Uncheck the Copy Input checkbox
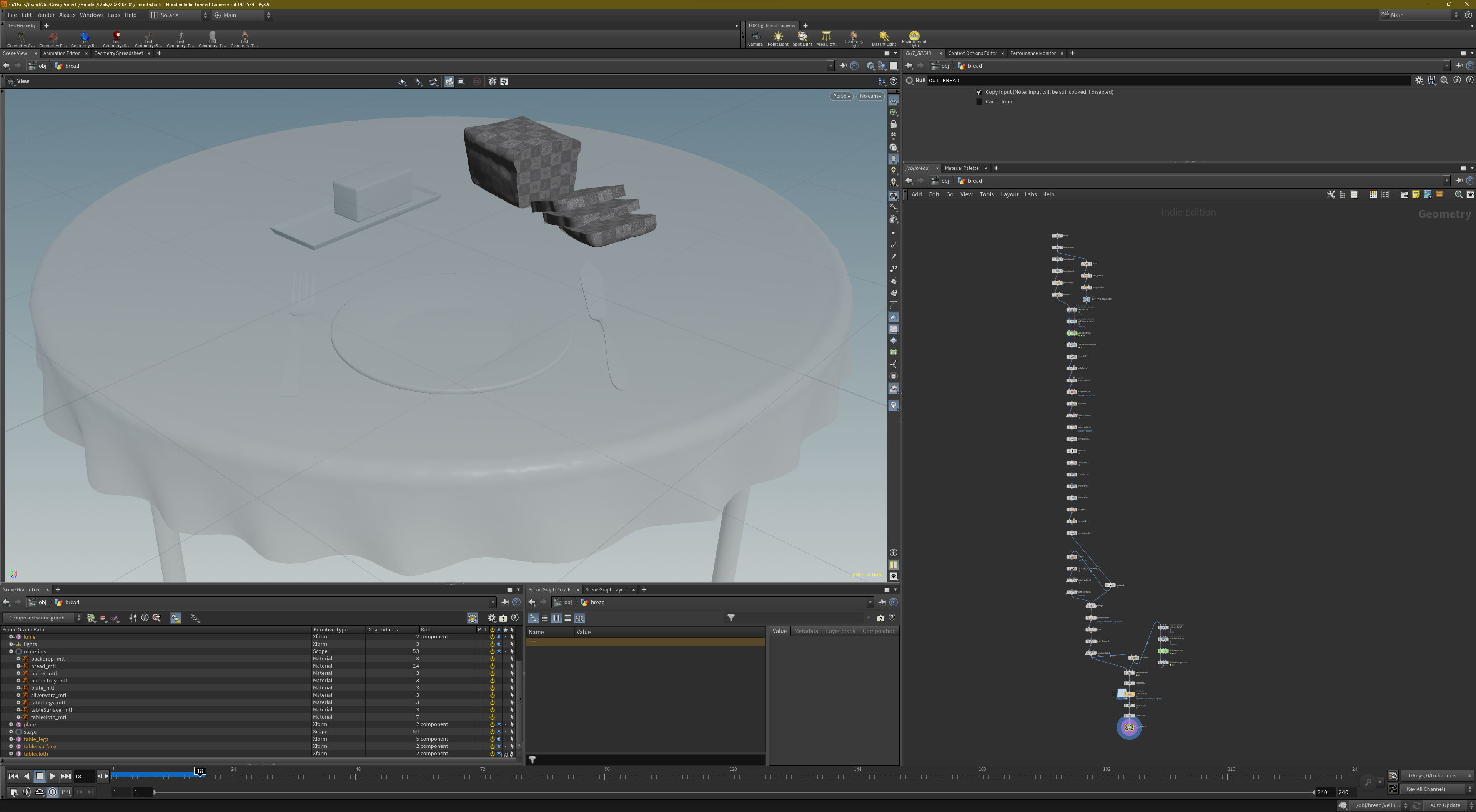This screenshot has width=1476, height=812. coord(979,92)
